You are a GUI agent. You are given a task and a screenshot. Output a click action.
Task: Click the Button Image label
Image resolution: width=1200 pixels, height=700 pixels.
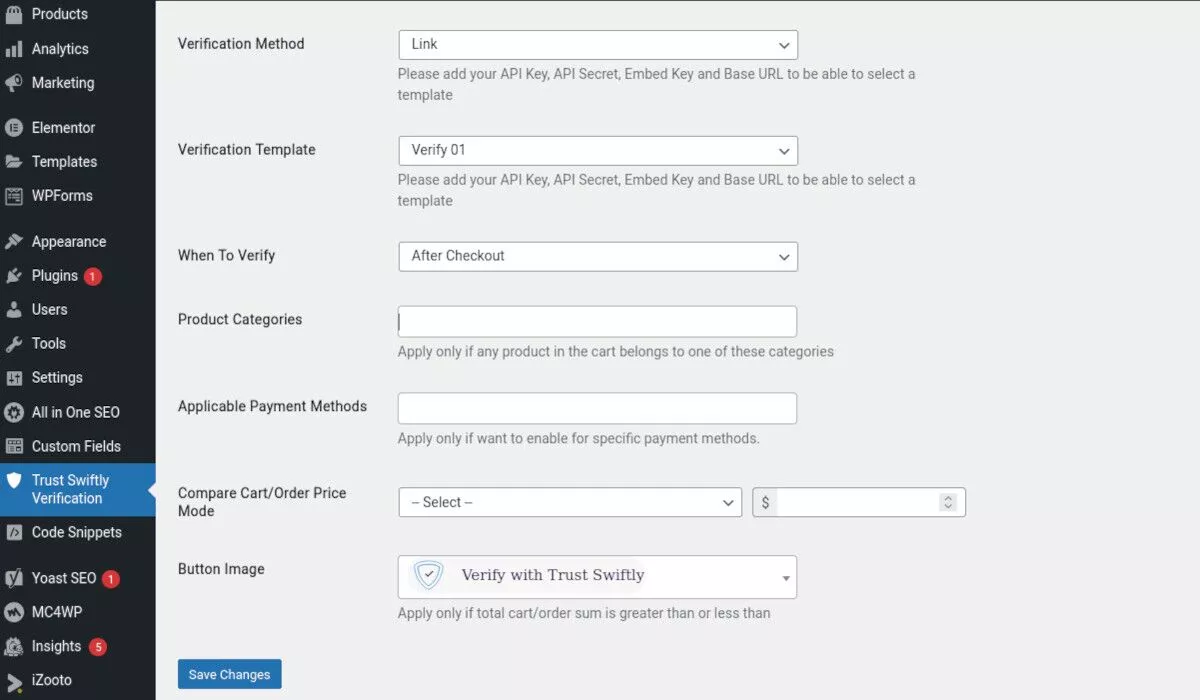(221, 569)
